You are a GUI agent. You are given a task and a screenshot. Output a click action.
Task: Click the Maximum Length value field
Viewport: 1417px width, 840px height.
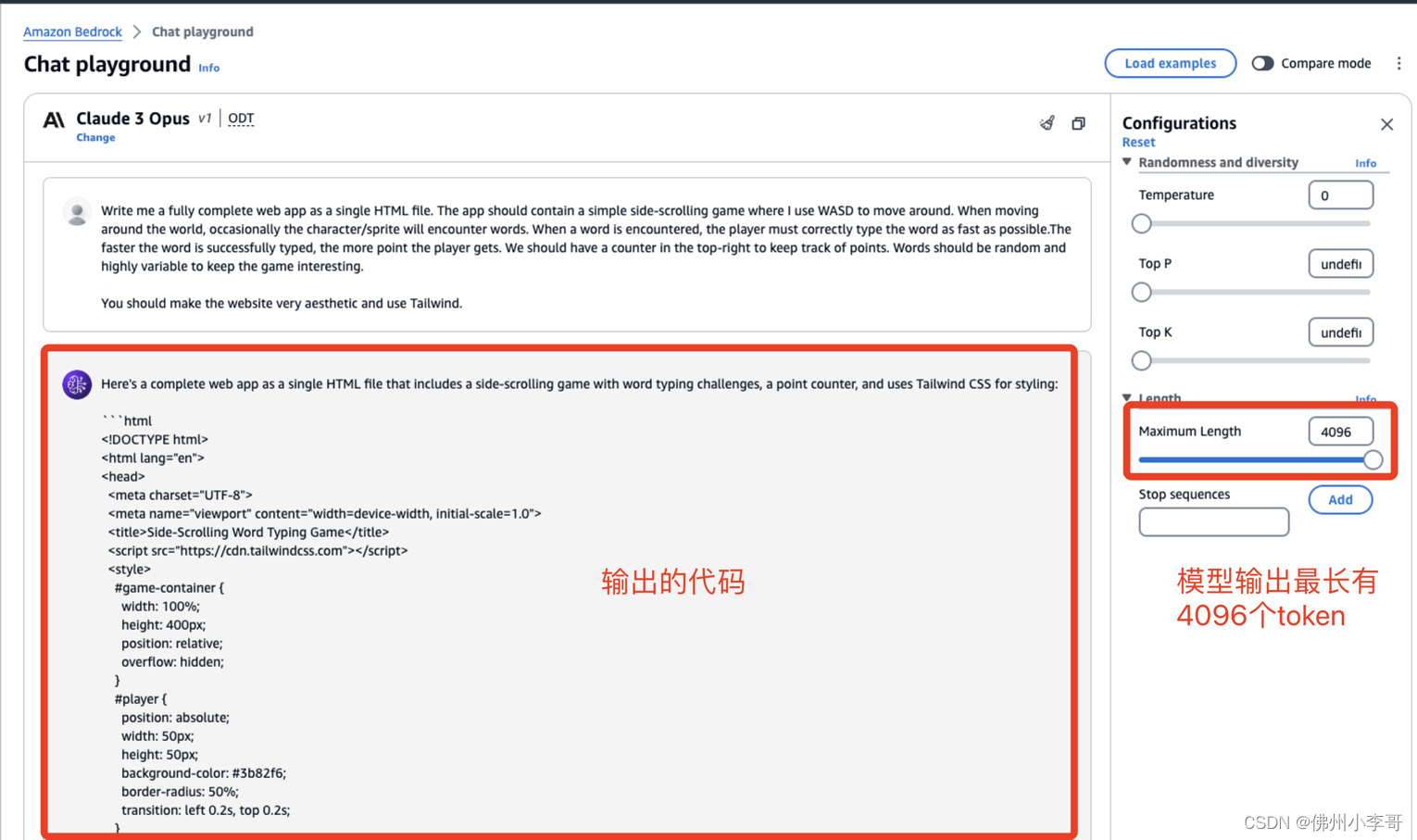(x=1340, y=432)
